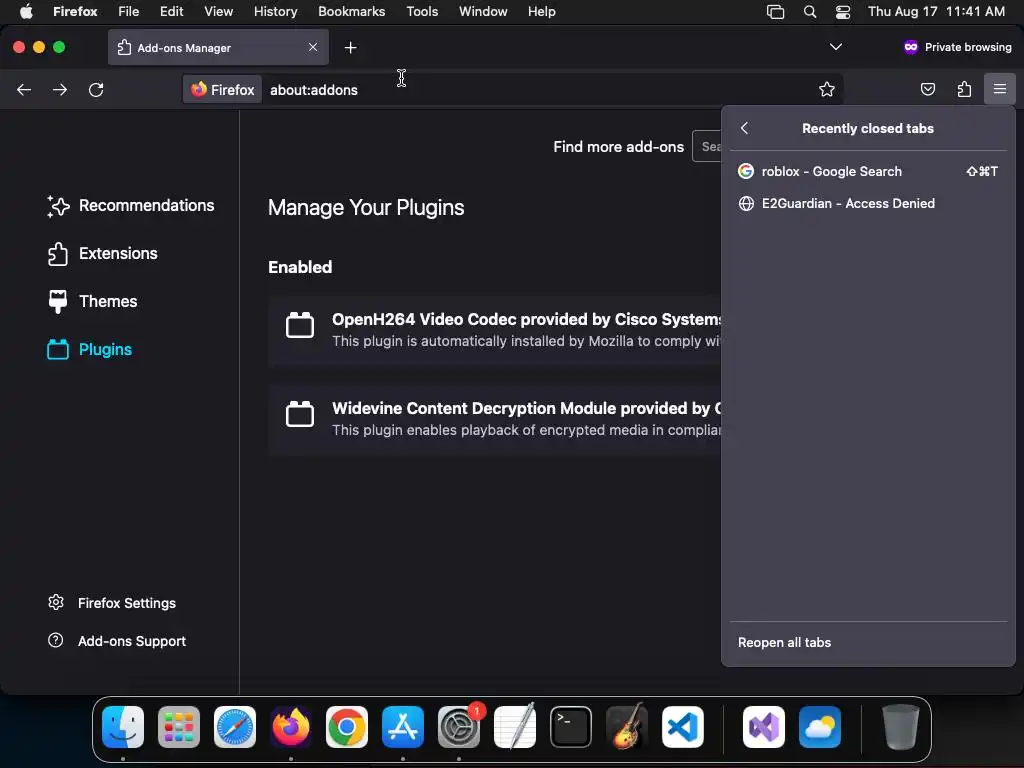Launch Google Chrome from the dock
This screenshot has width=1024, height=768.
[347, 727]
